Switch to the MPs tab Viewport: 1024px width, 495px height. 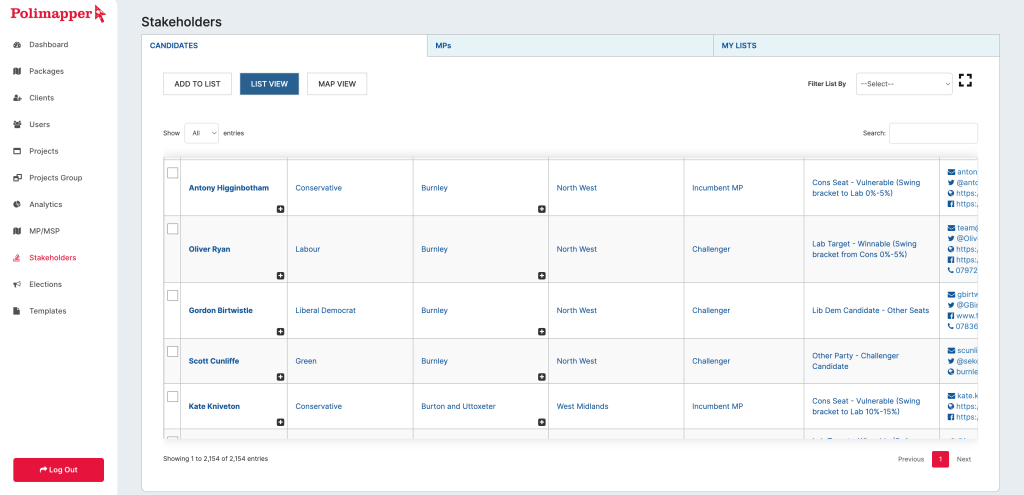coord(570,46)
